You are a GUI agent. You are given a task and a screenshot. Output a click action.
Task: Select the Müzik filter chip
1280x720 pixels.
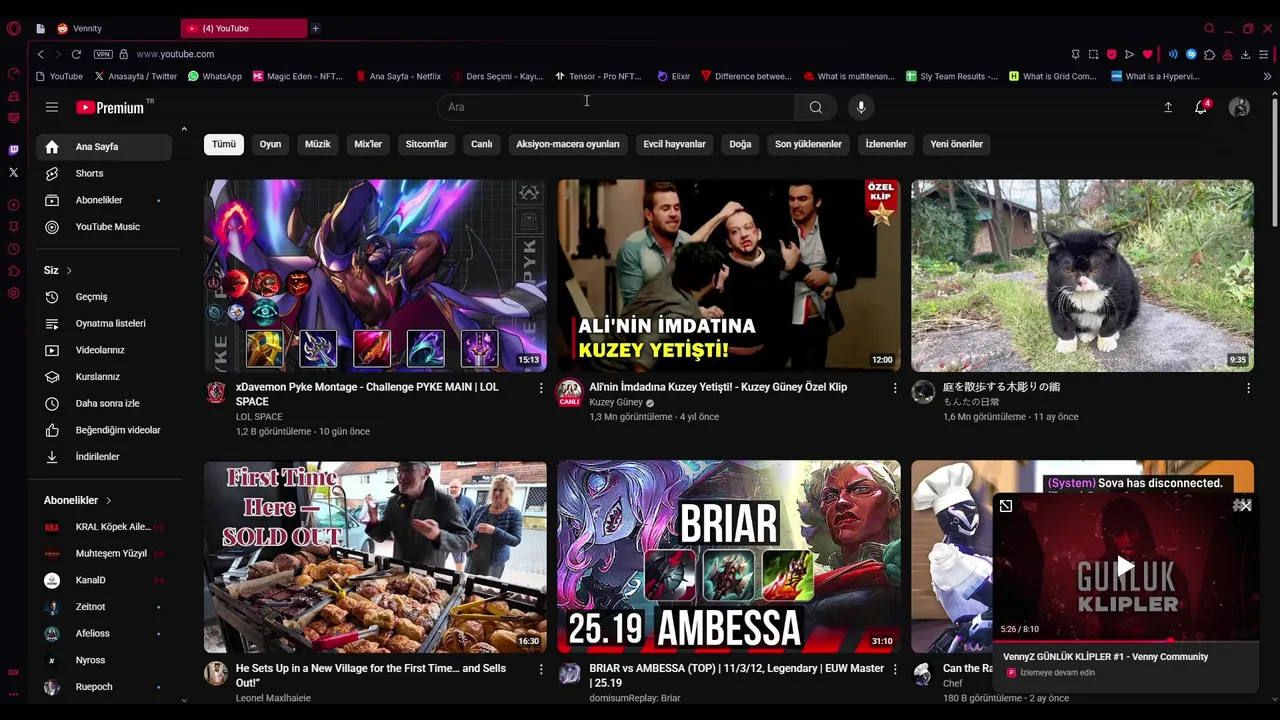pyautogui.click(x=317, y=144)
